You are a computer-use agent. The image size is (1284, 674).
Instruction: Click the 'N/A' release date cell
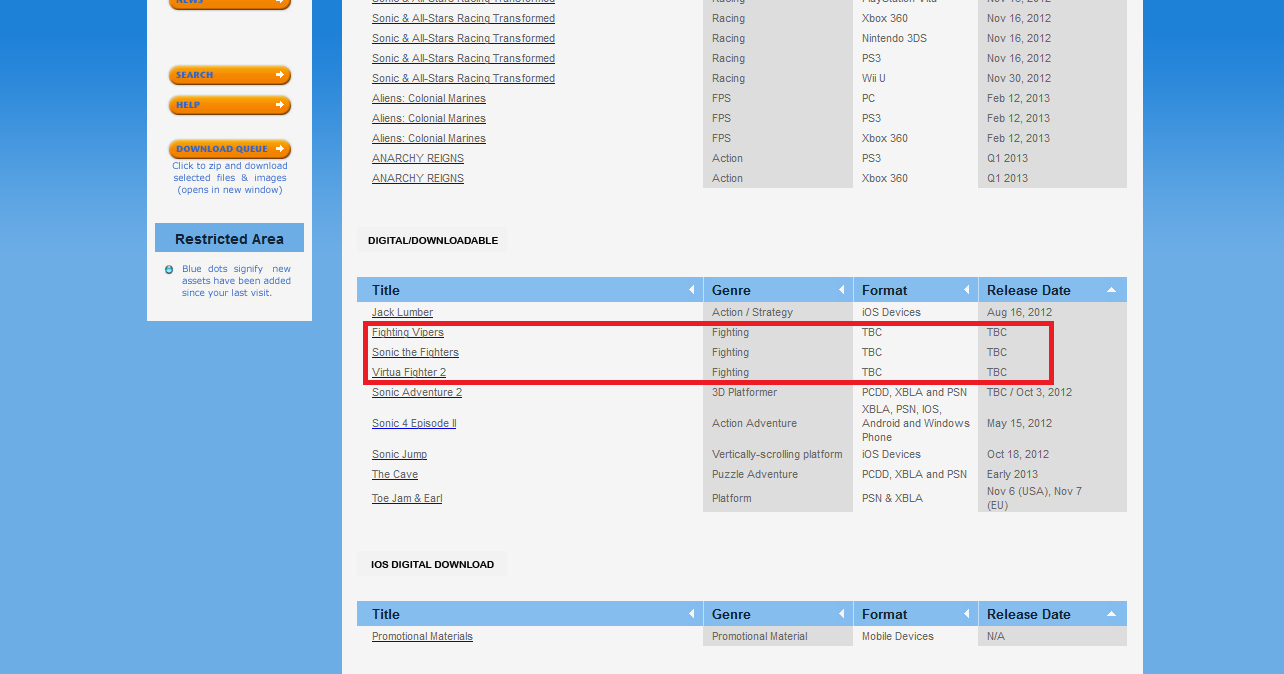996,636
